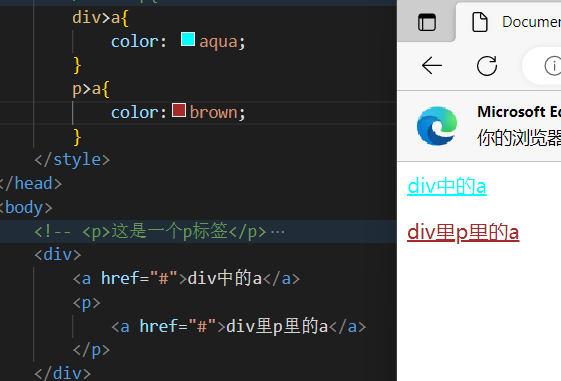Place cursor in 'div>a{' selector line
Viewport: 561px width, 381px height.
tap(100, 18)
